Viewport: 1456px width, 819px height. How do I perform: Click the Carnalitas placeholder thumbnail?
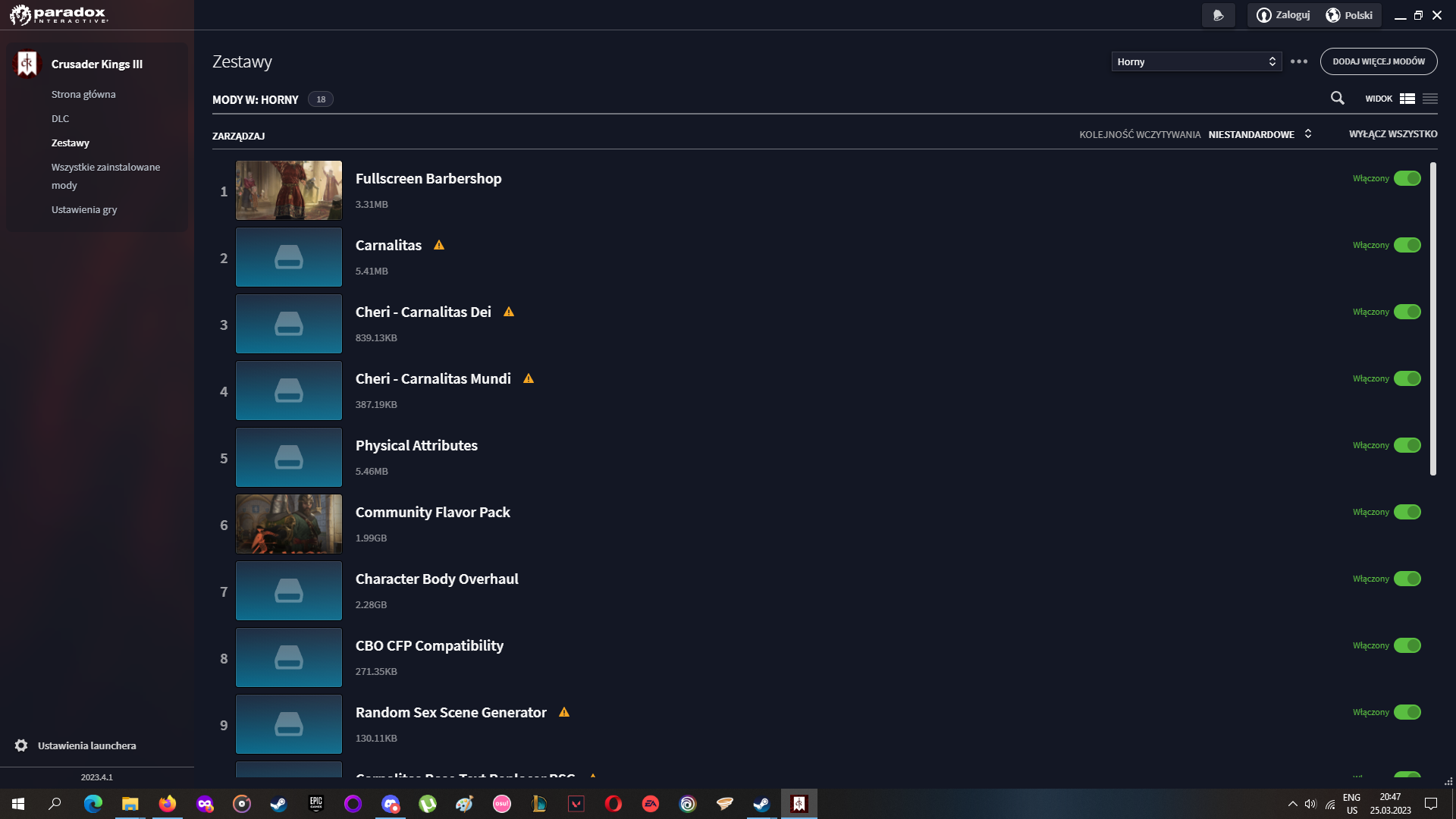[x=289, y=257]
